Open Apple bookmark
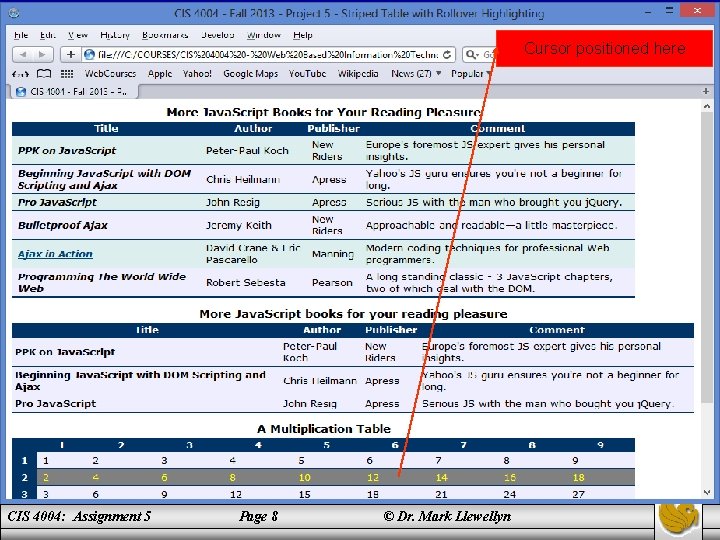This screenshot has height=540, width=720. tap(160, 73)
